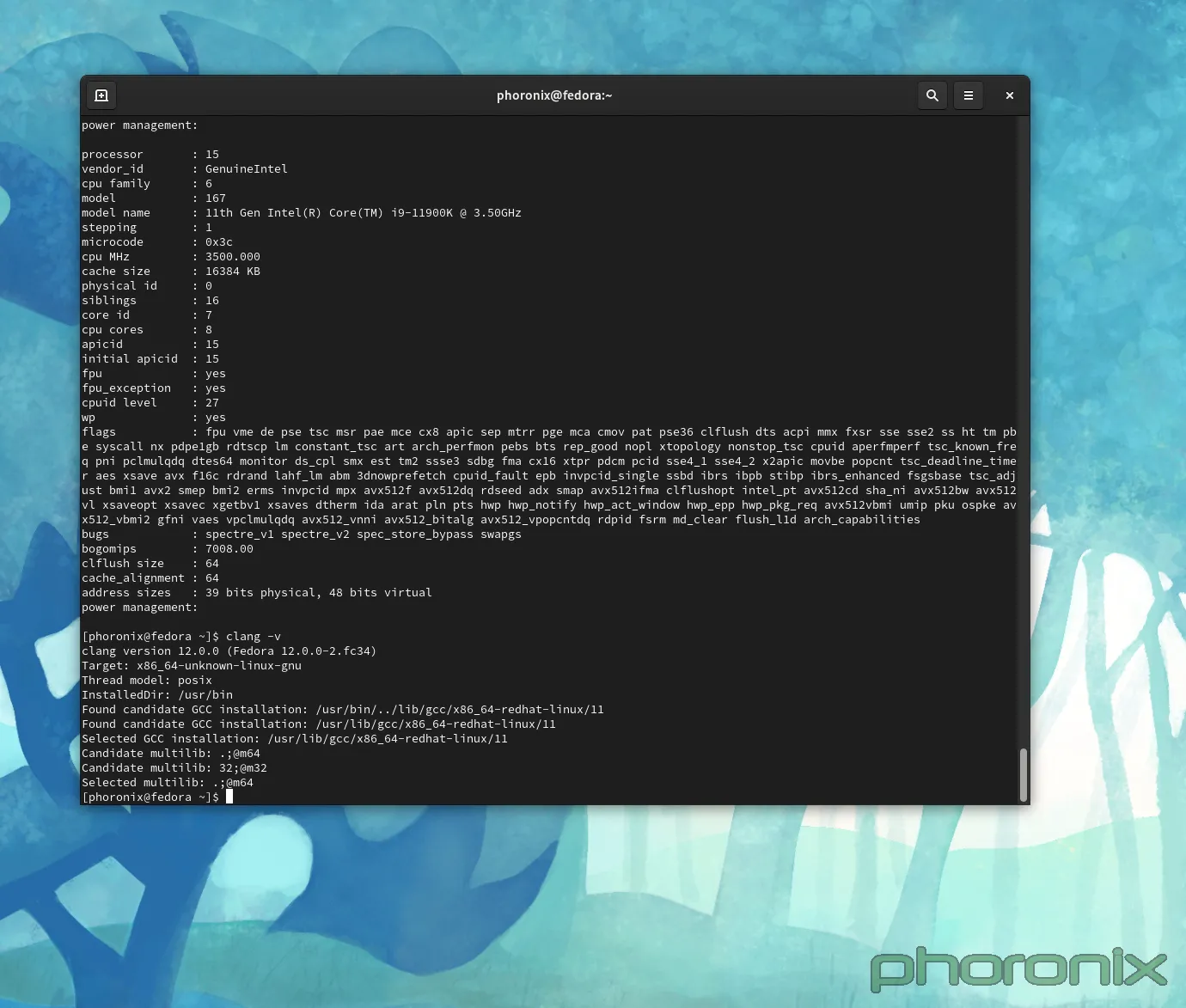Click the 'cpu family : 6' line
Image resolution: width=1186 pixels, height=1008 pixels.
pos(147,184)
